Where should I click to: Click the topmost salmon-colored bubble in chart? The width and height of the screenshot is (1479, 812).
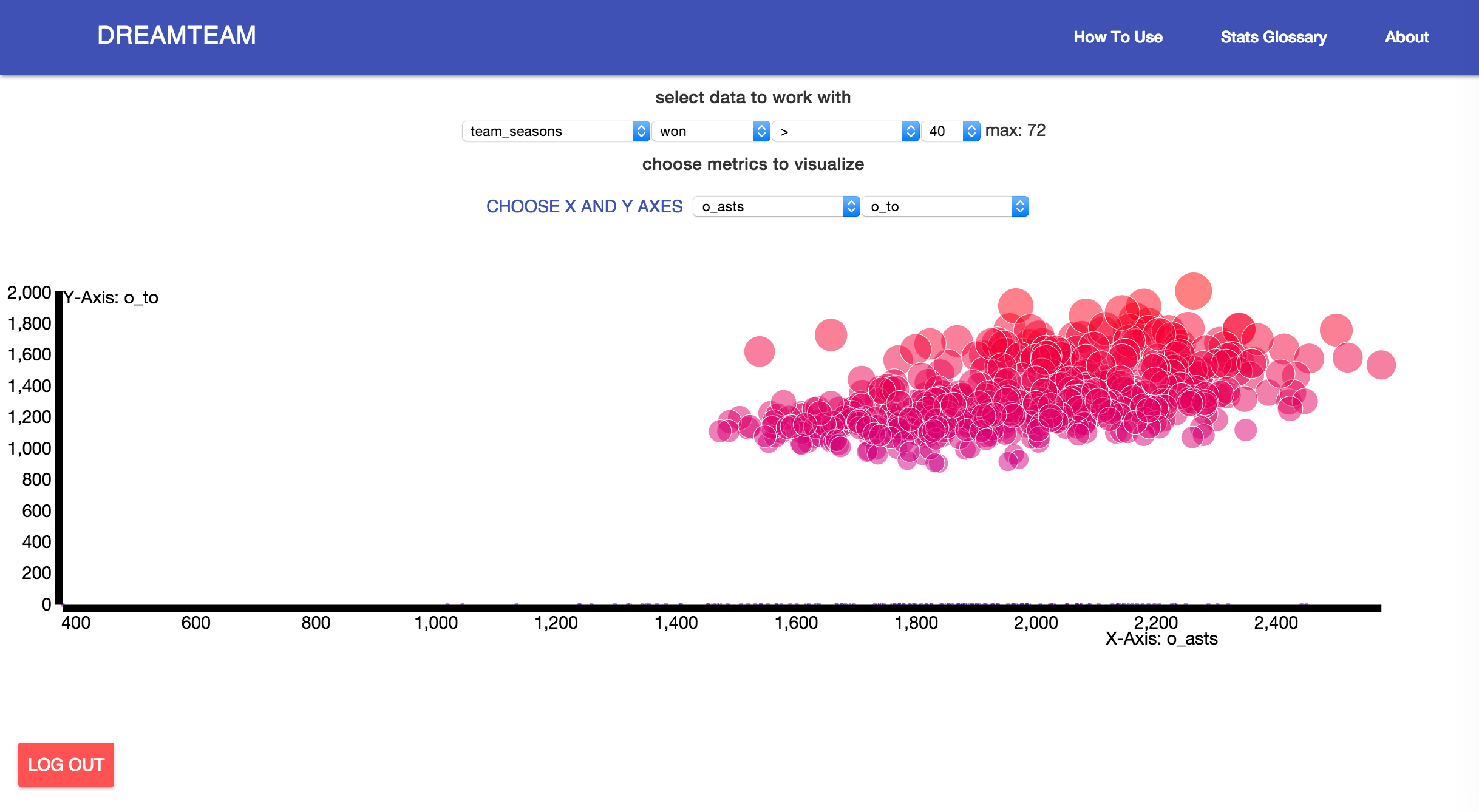coord(1193,291)
